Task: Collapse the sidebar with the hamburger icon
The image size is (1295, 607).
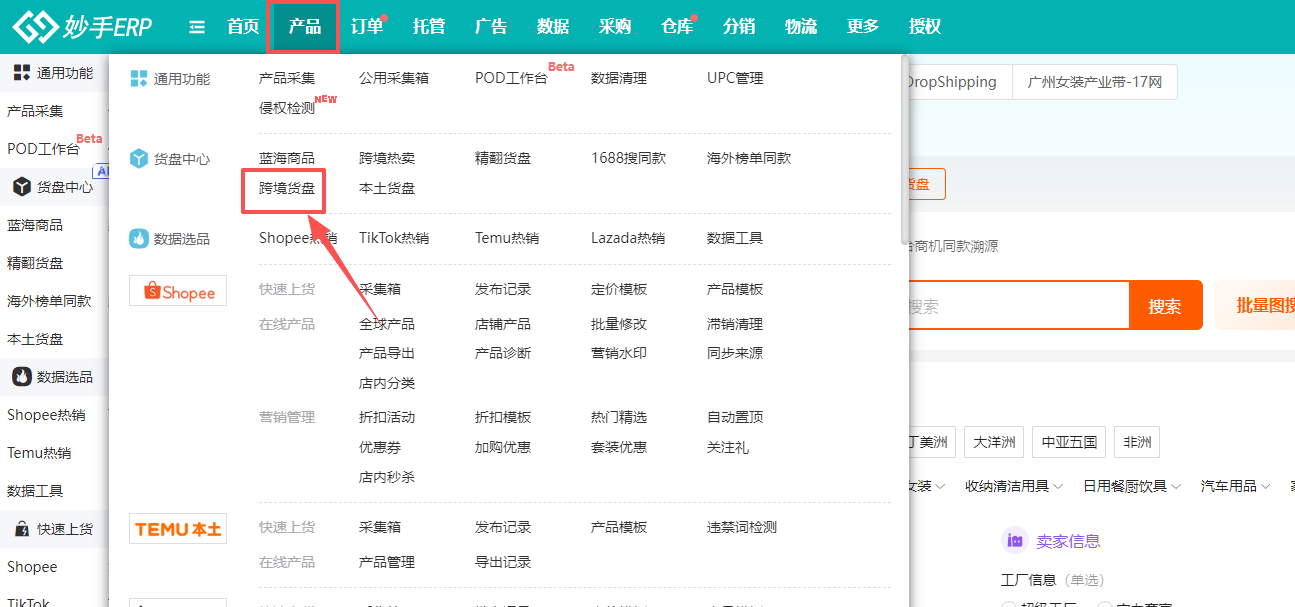Action: [197, 27]
